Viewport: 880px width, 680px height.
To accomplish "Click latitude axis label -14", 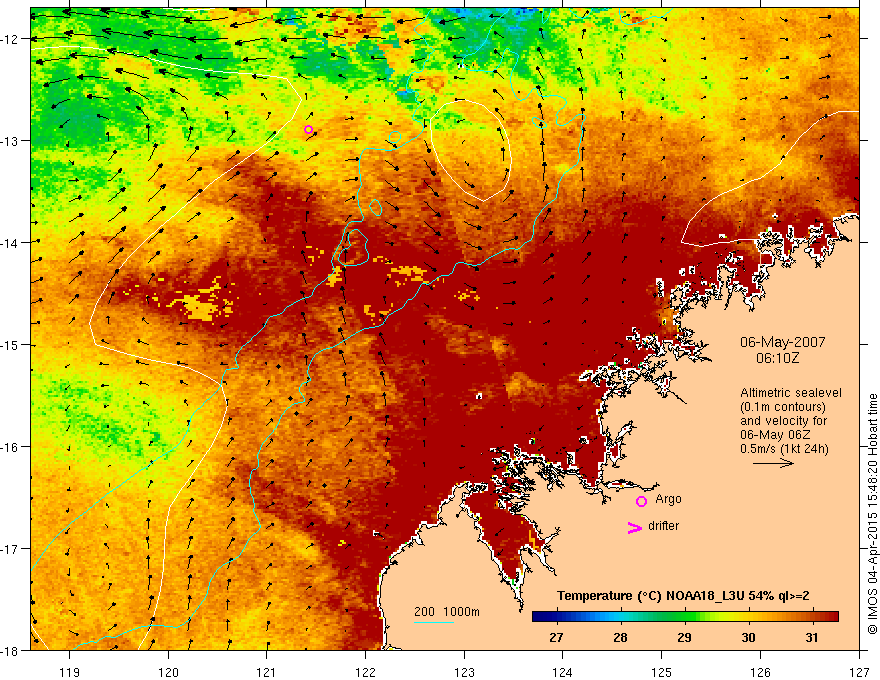I will 11,242.
